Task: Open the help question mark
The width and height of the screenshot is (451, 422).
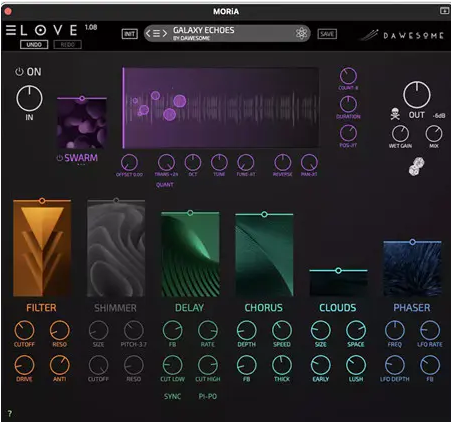Action: click(x=10, y=414)
